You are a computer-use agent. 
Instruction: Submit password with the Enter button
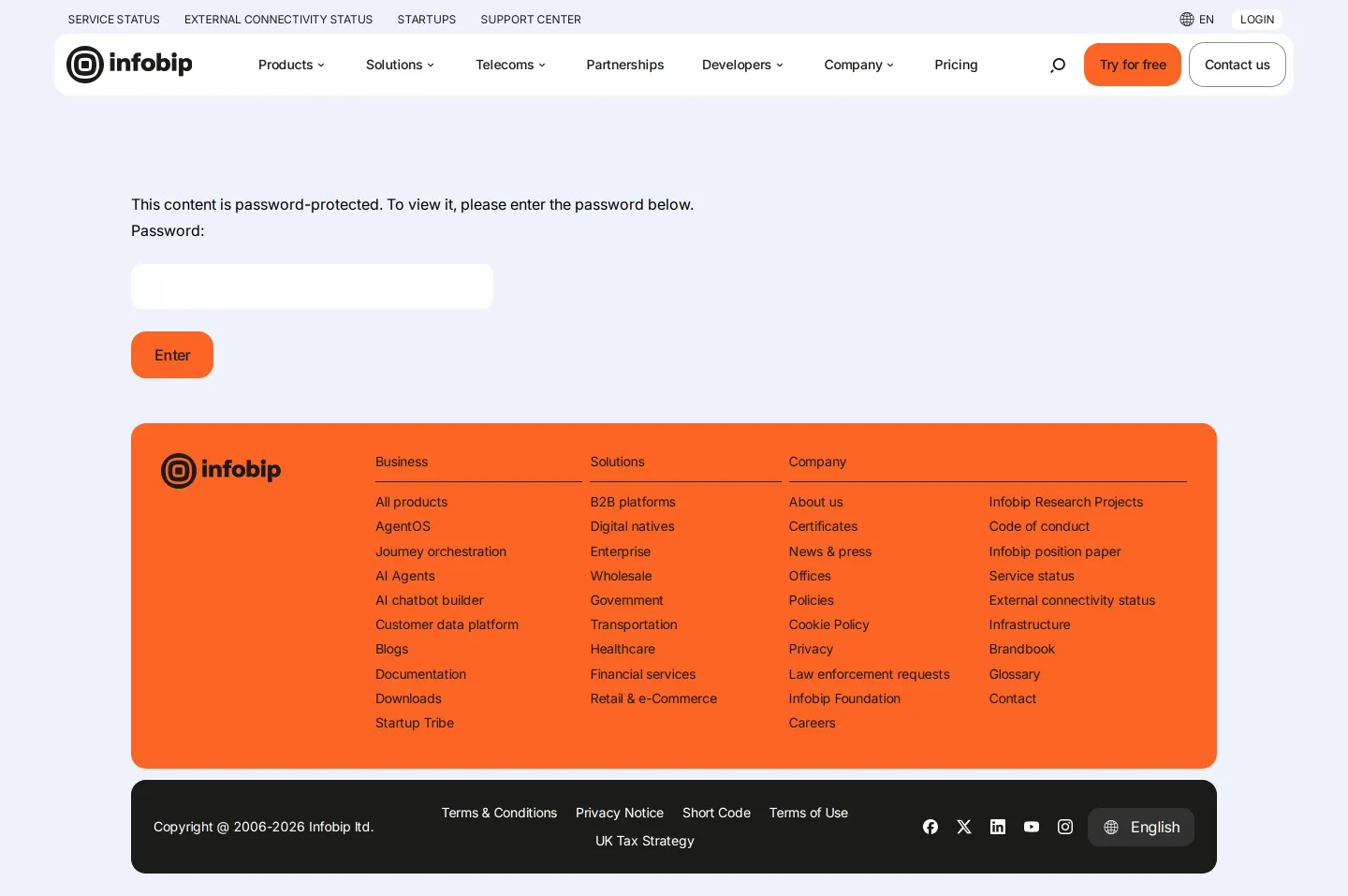172,355
